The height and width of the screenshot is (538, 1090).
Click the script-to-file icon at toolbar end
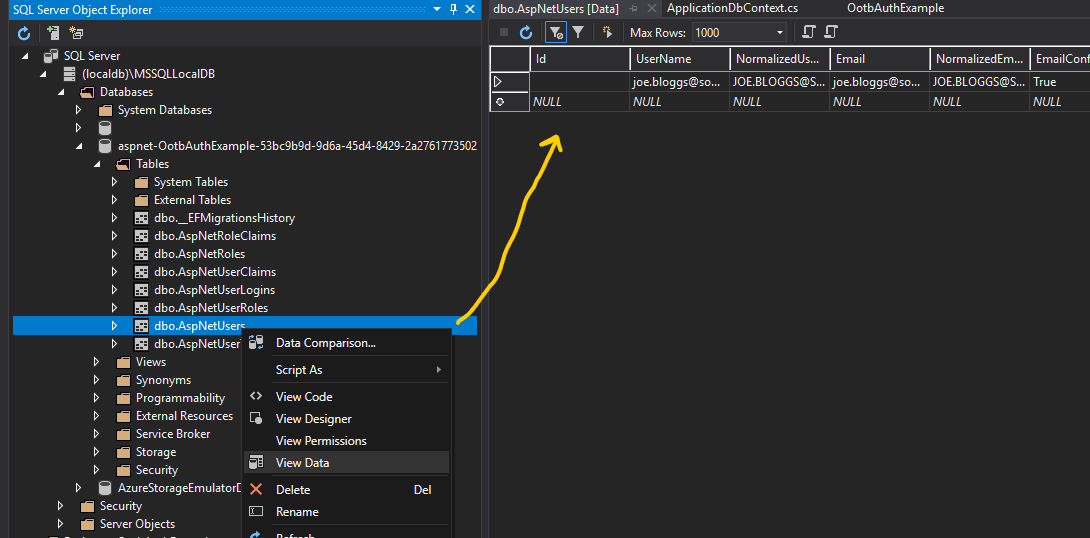[831, 32]
